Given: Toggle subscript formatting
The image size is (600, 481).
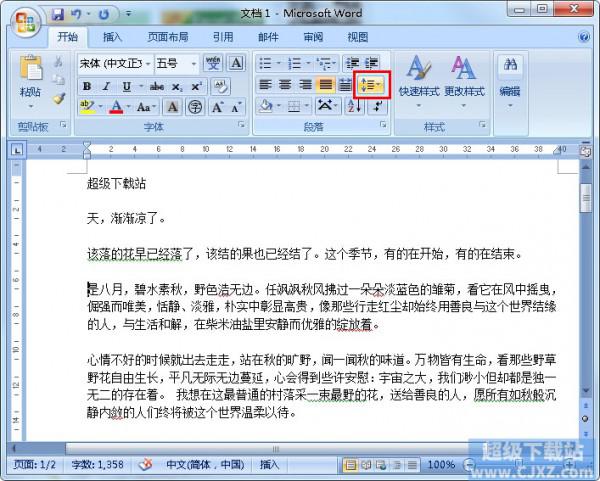Looking at the screenshot, I should pyautogui.click(x=177, y=86).
